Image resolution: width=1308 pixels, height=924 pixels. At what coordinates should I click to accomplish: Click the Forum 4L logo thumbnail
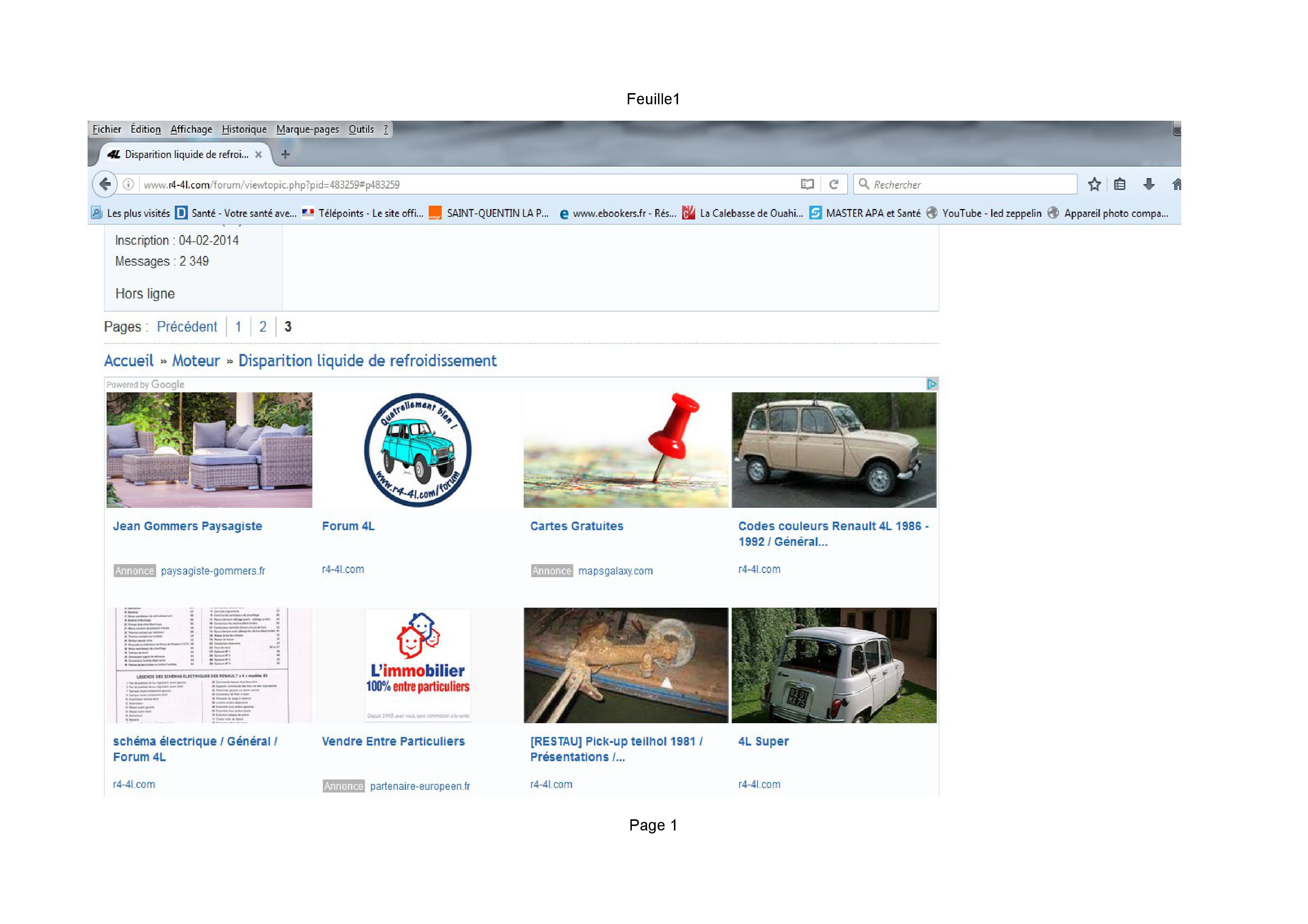pos(417,450)
